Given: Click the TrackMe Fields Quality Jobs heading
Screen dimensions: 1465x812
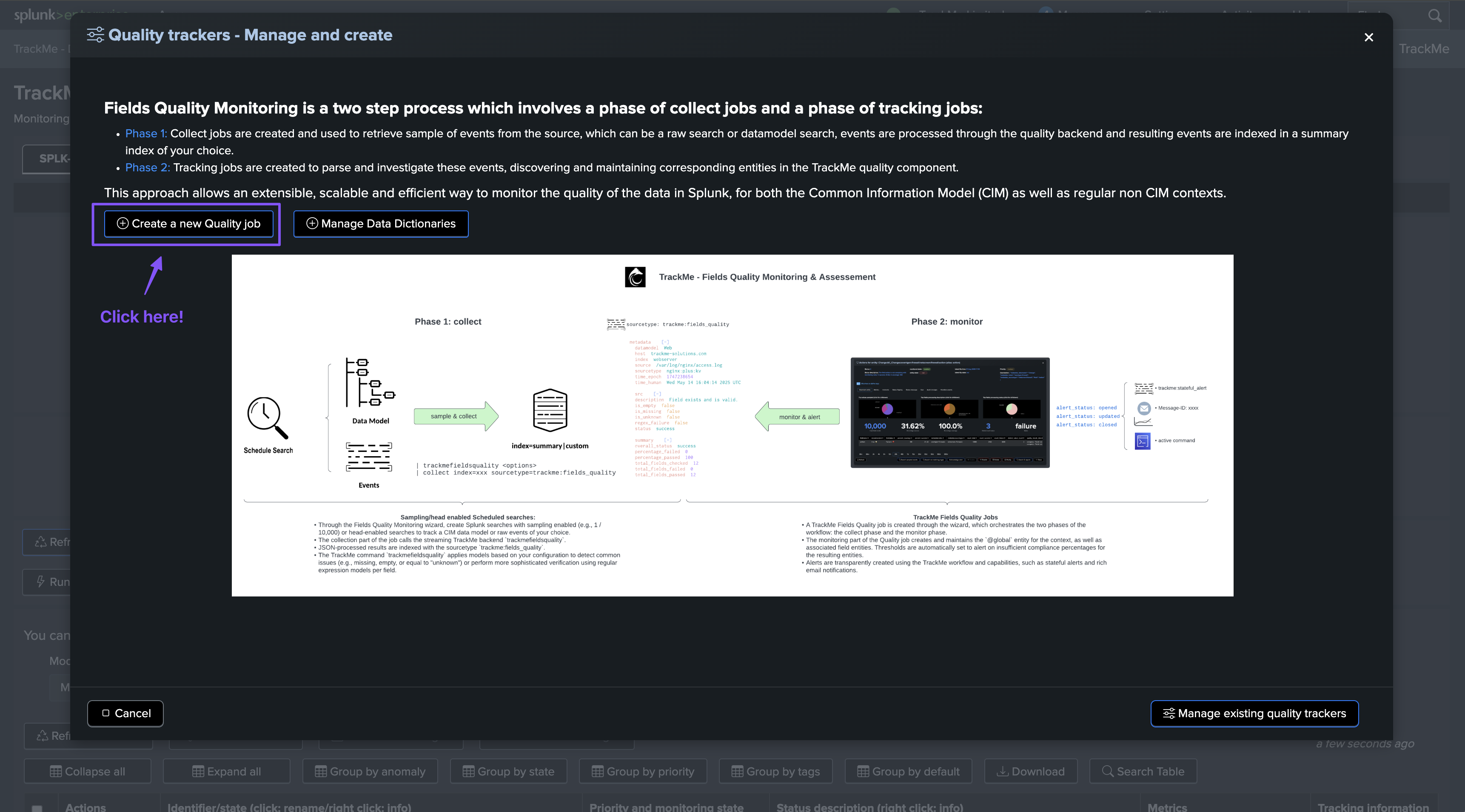Looking at the screenshot, I should [x=955, y=517].
